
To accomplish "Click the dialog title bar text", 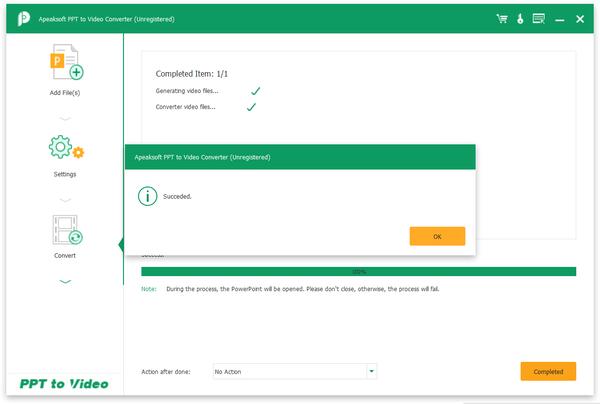I will tap(202, 157).
